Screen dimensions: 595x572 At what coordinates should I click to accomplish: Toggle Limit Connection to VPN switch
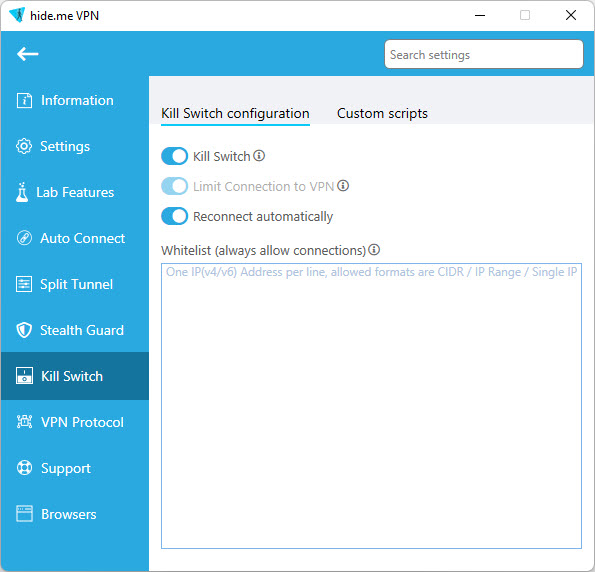point(175,186)
